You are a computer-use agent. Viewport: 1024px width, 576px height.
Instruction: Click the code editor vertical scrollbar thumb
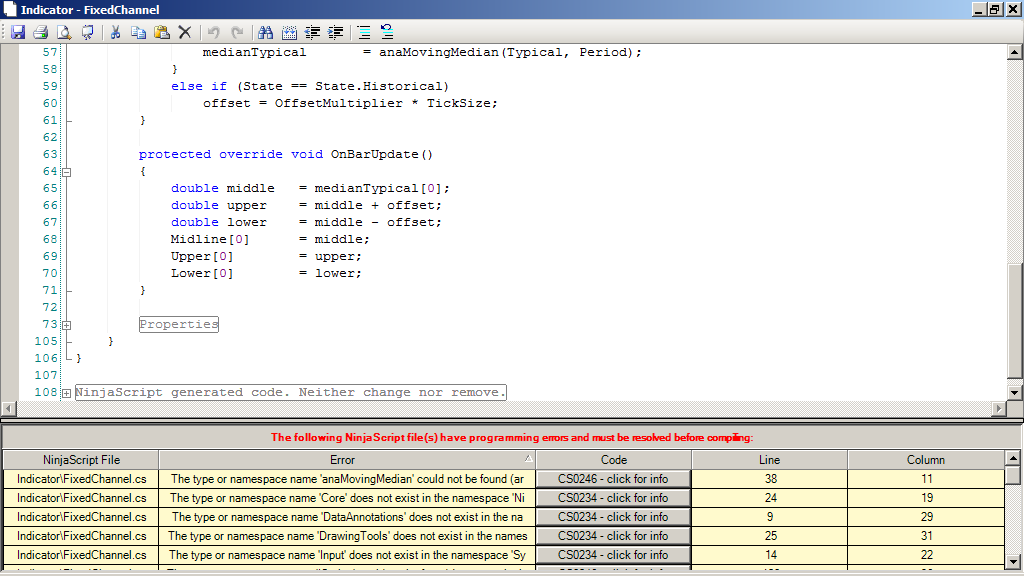click(1014, 321)
